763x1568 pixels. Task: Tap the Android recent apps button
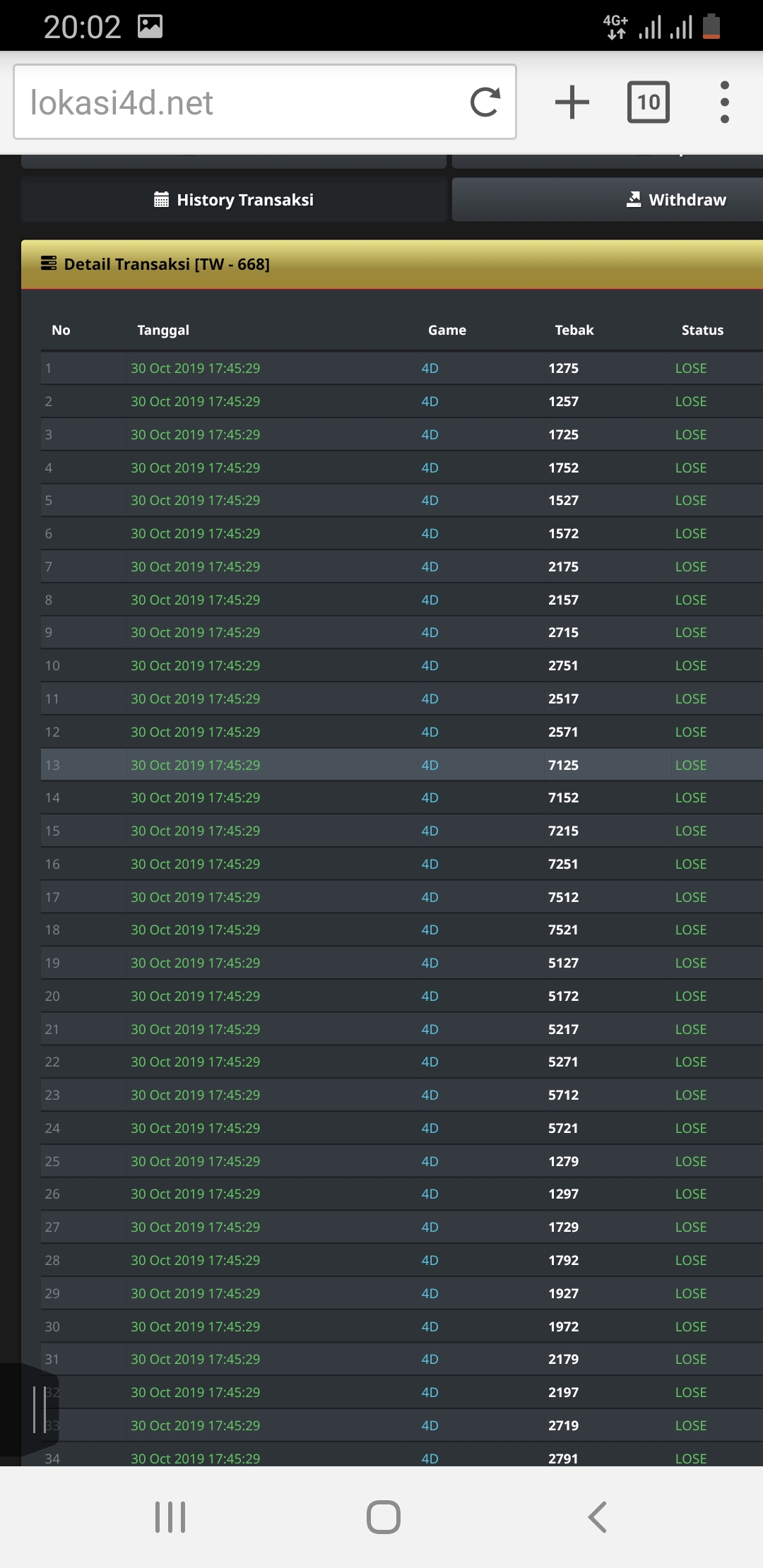170,1516
